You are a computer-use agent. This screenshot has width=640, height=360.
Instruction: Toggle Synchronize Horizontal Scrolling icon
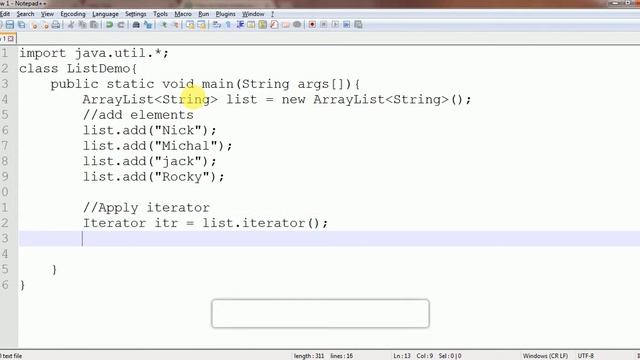click(x=202, y=24)
